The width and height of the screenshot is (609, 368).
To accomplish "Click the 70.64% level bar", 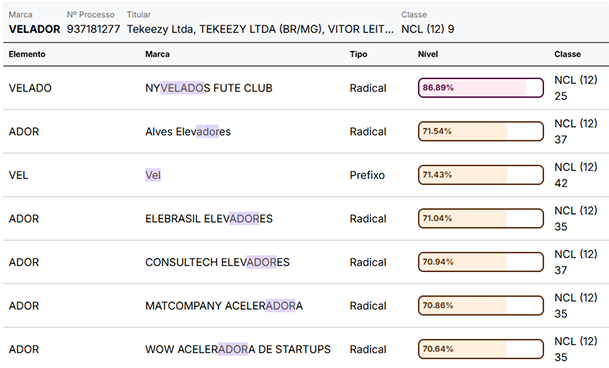I will point(480,349).
